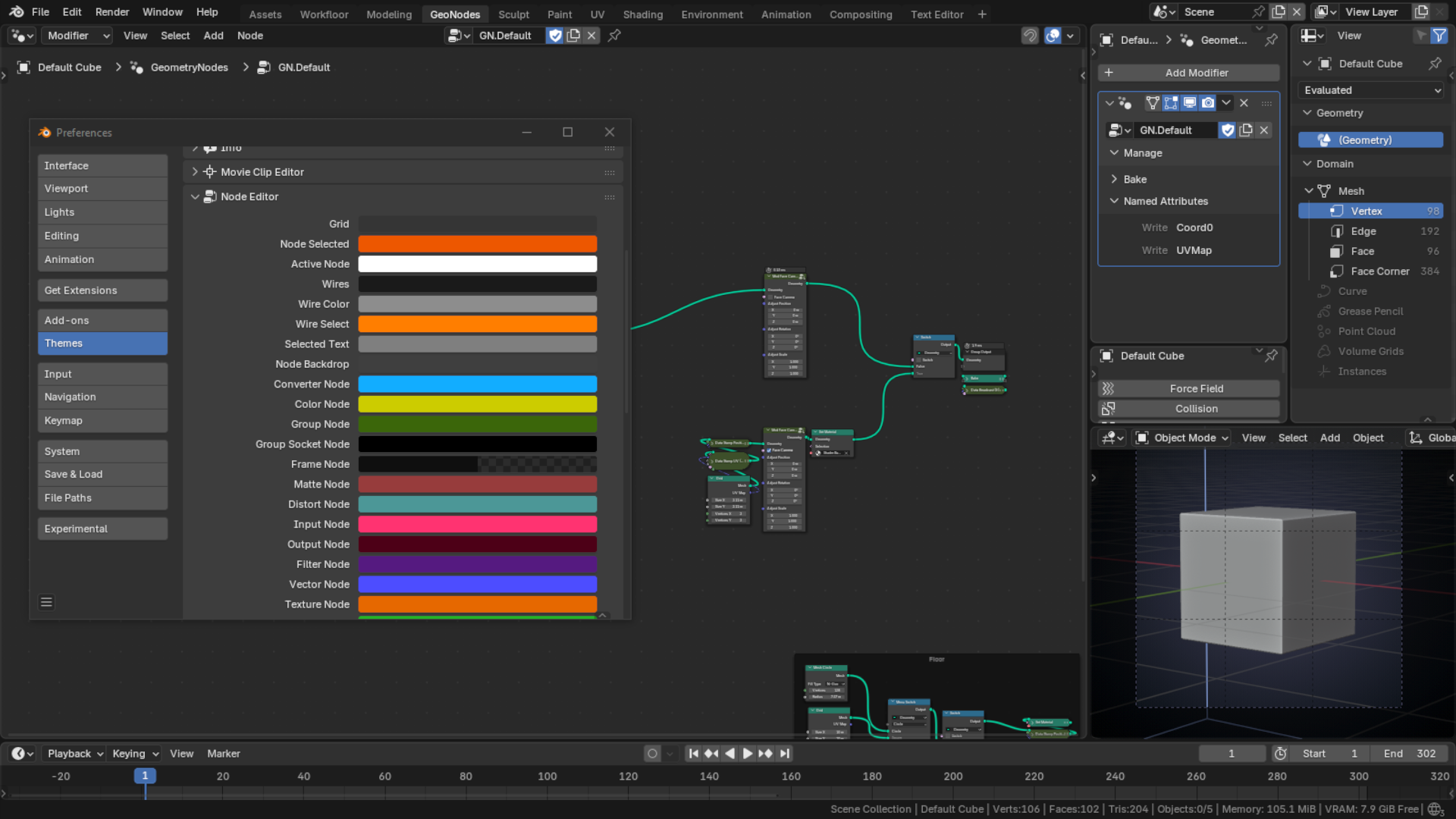Open Object Mode dropdown in viewport
This screenshot has width=1456, height=819.
pos(1182,438)
